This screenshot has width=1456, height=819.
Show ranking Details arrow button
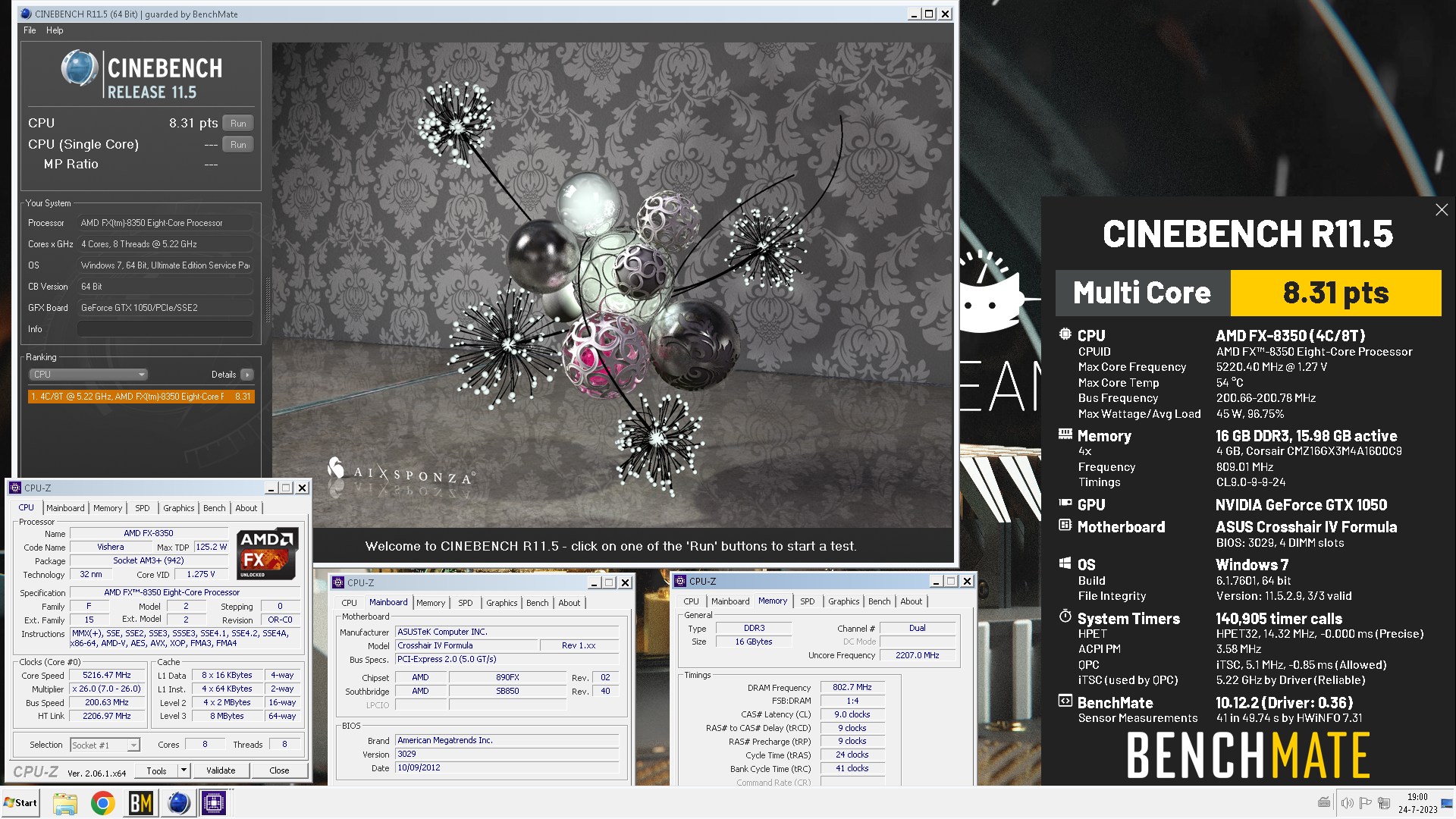pos(247,375)
